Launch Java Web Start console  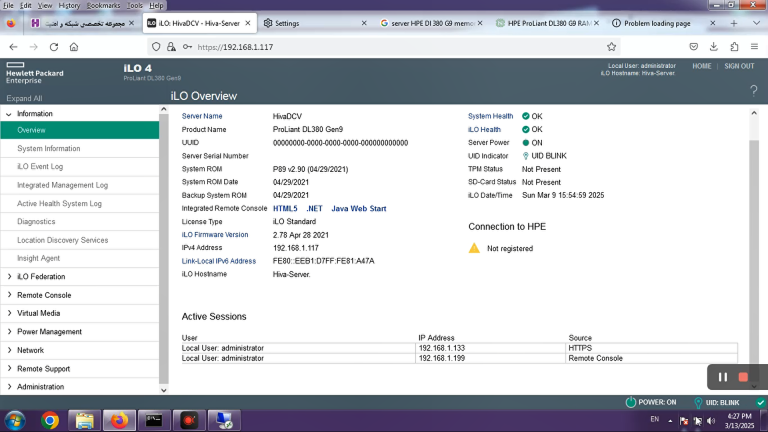point(359,209)
